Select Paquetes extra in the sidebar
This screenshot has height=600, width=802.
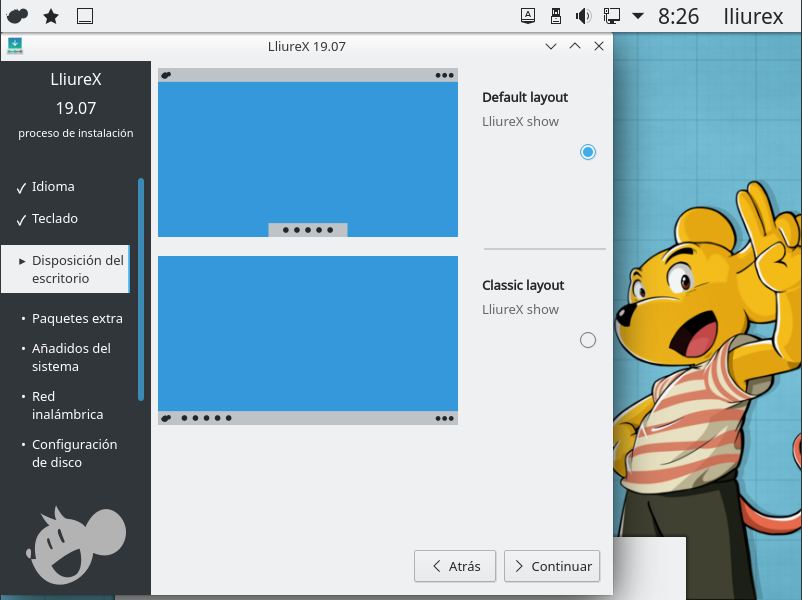(77, 319)
